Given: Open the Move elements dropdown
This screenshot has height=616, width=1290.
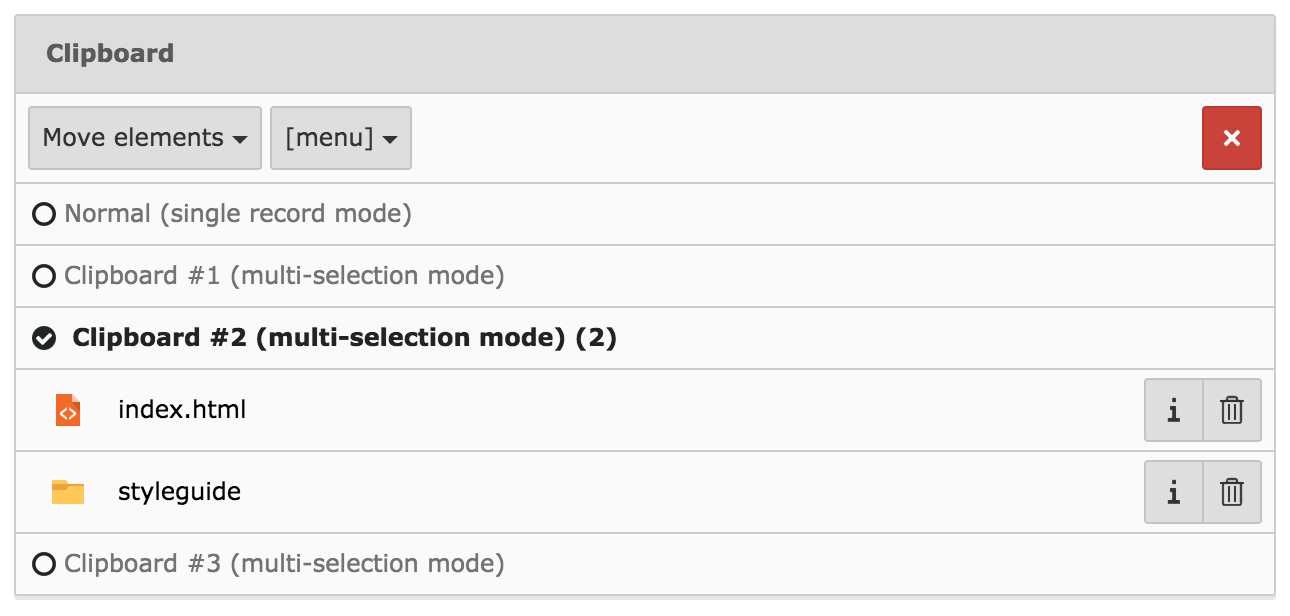Looking at the screenshot, I should click(145, 138).
